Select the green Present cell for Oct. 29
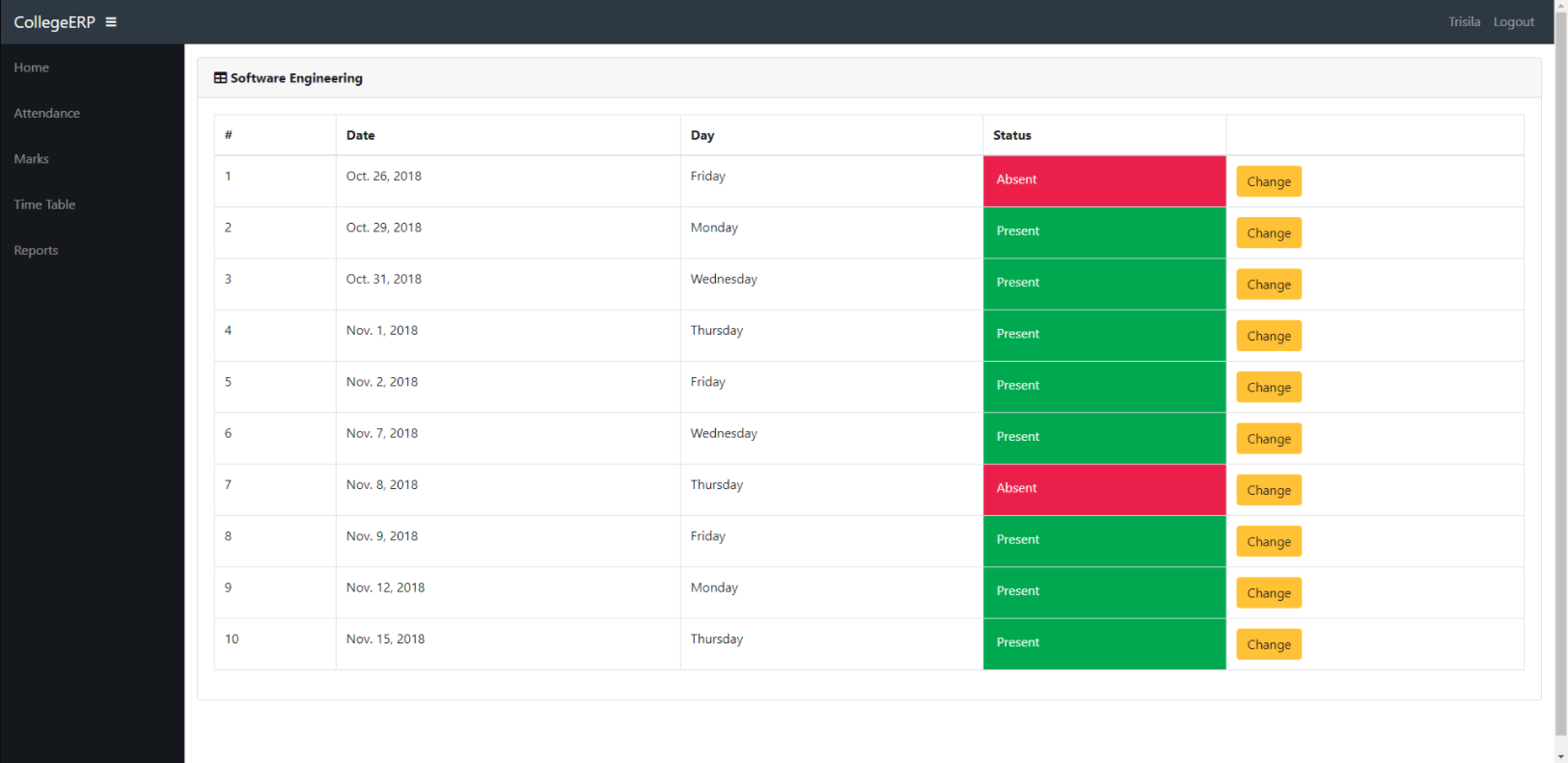The height and width of the screenshot is (763, 1568). [x=1104, y=232]
